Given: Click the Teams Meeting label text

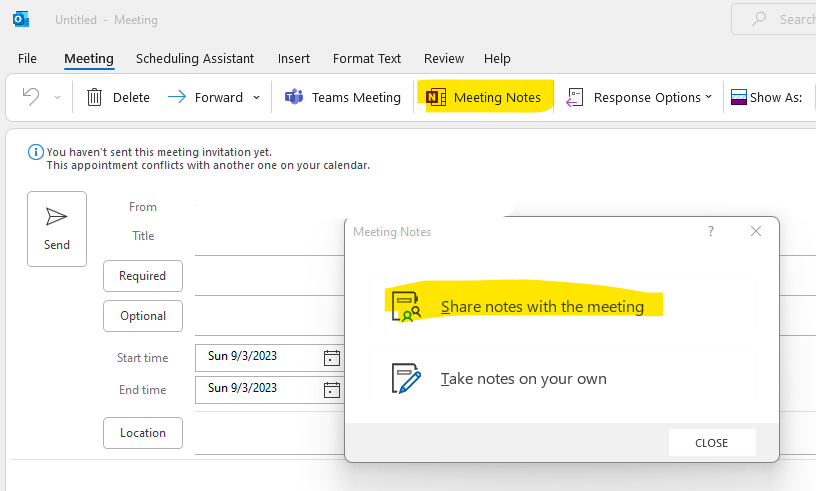Looking at the screenshot, I should pos(356,97).
